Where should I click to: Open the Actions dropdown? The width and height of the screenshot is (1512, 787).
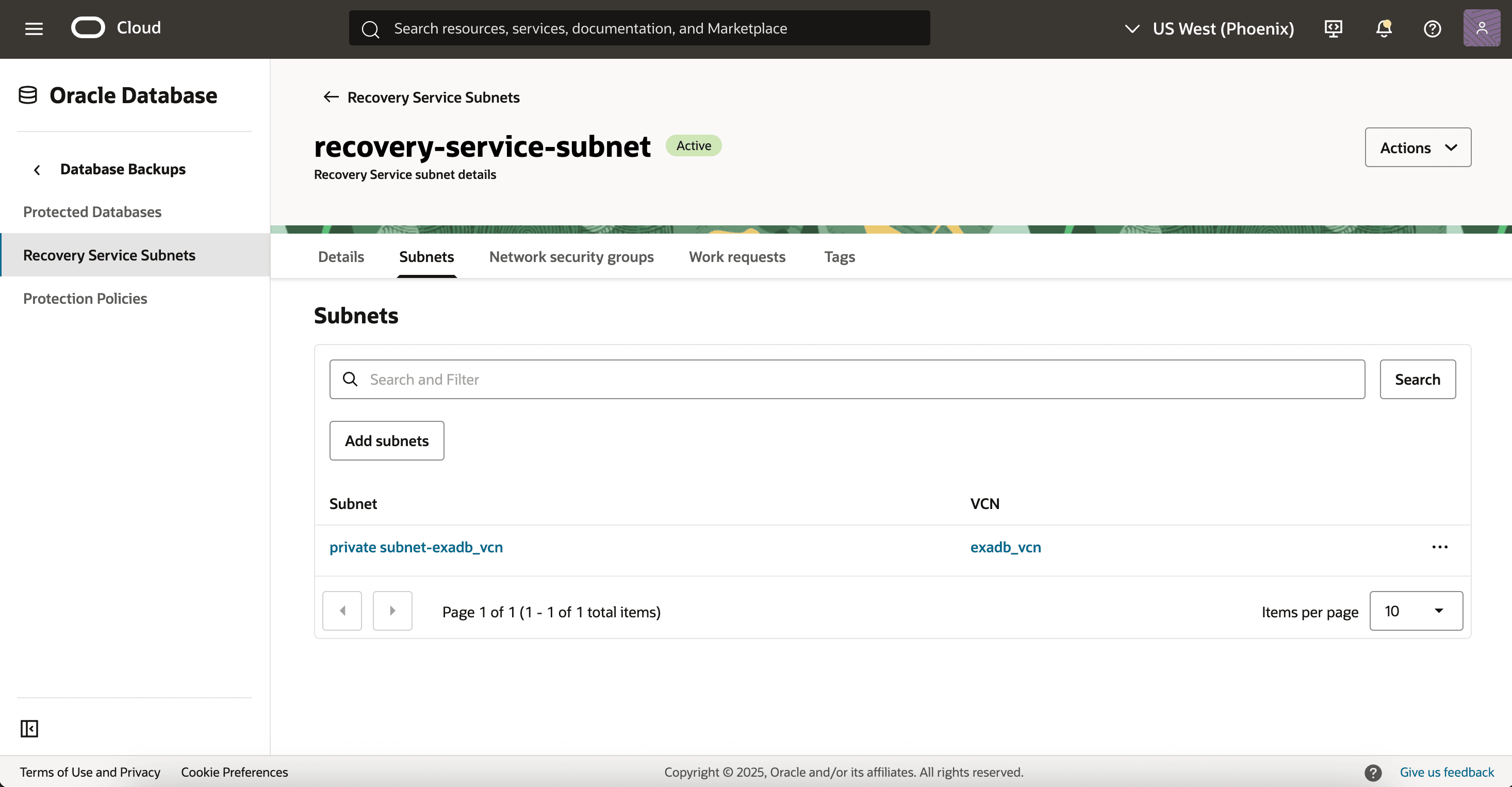pyautogui.click(x=1418, y=147)
